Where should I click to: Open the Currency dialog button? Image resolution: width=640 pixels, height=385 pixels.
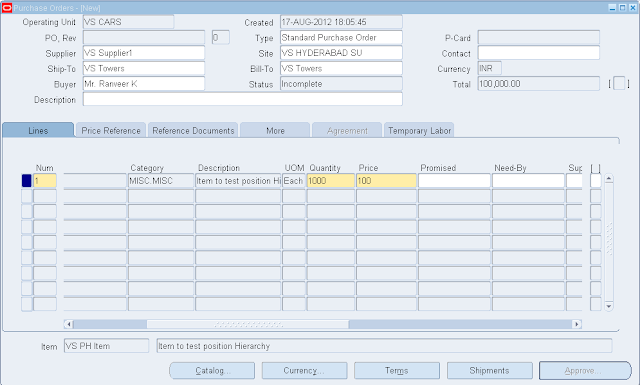click(304, 370)
